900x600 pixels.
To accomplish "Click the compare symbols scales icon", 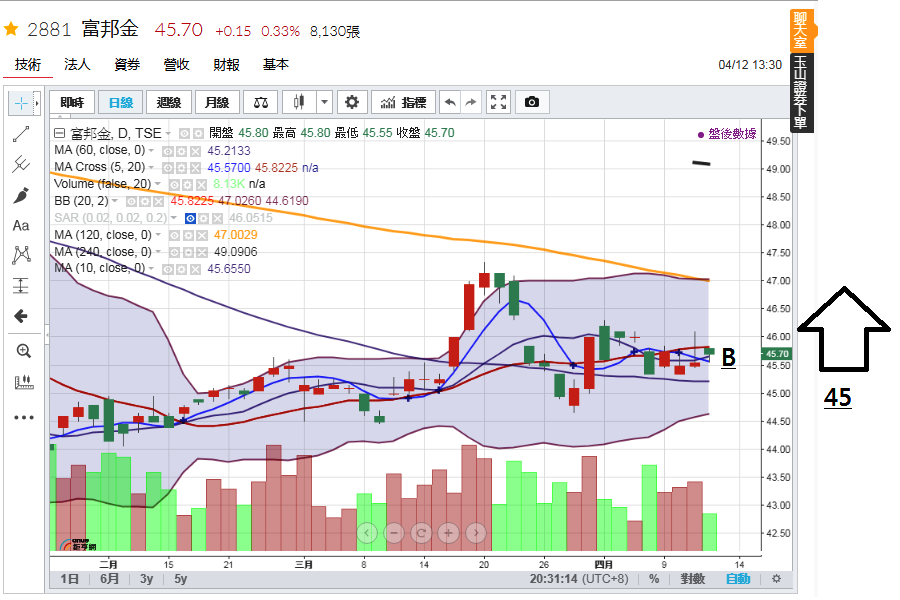I will [x=261, y=103].
